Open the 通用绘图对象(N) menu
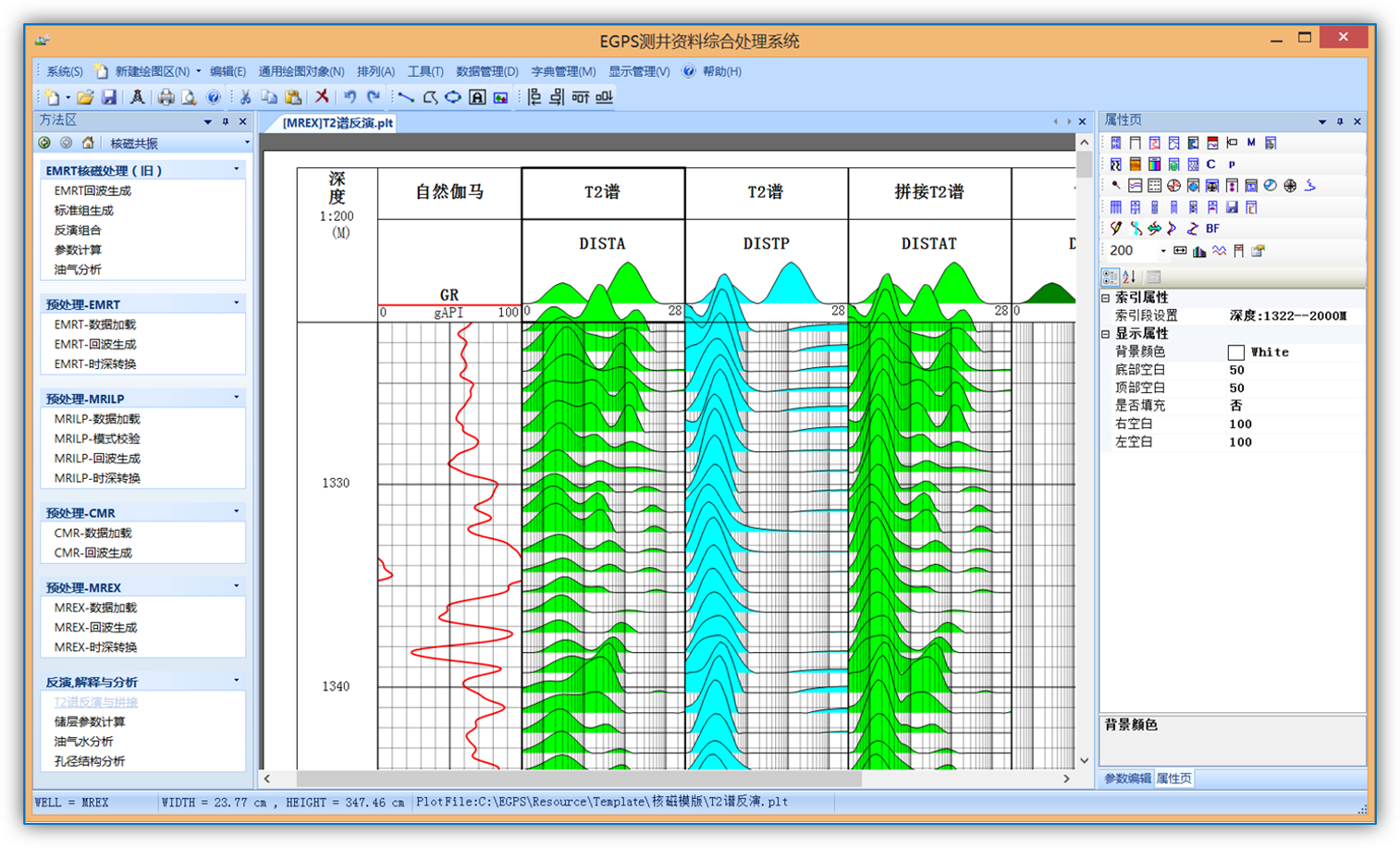This screenshot has height=848, width=1400. click(x=301, y=71)
